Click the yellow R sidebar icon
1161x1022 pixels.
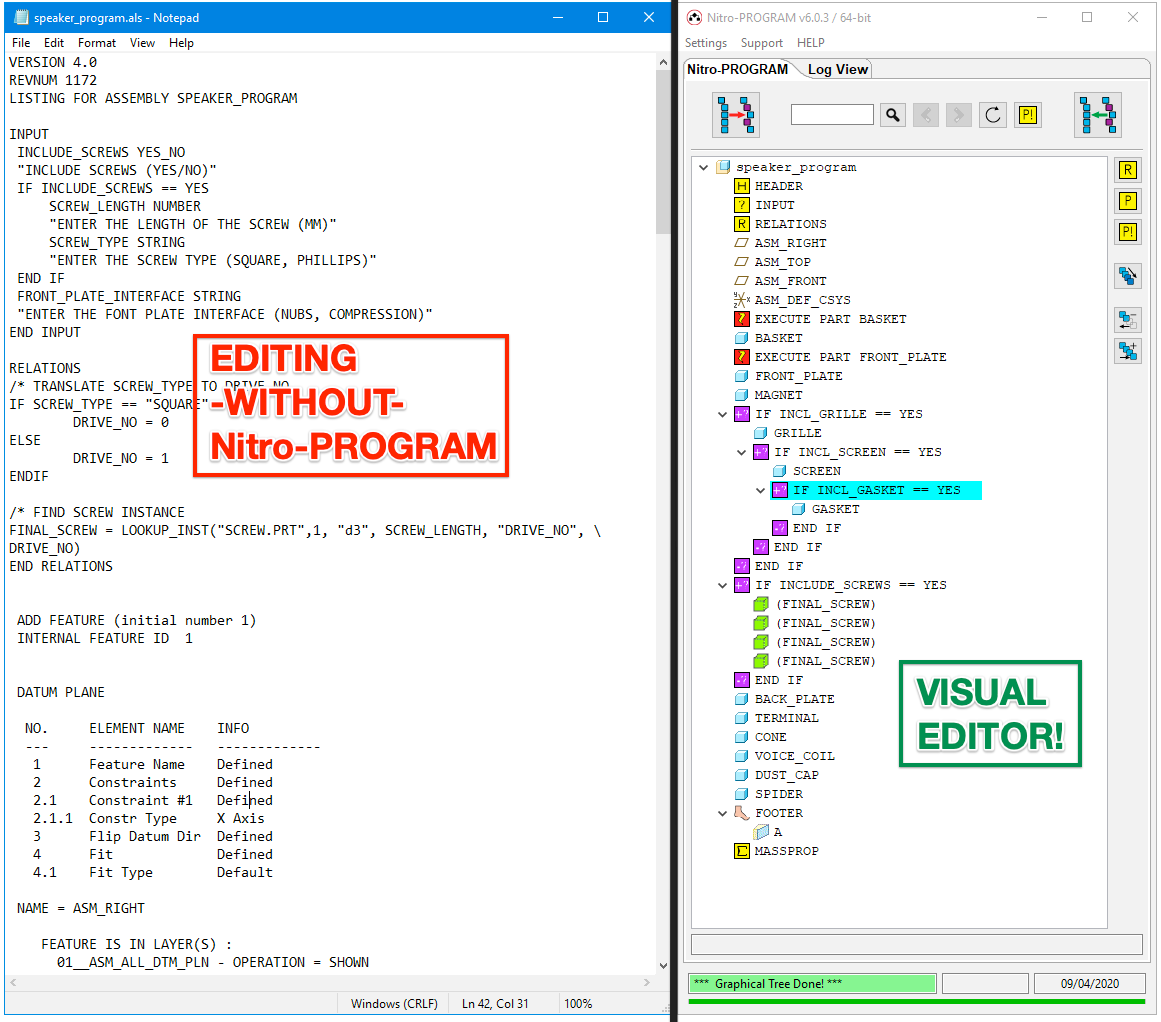click(x=1128, y=170)
